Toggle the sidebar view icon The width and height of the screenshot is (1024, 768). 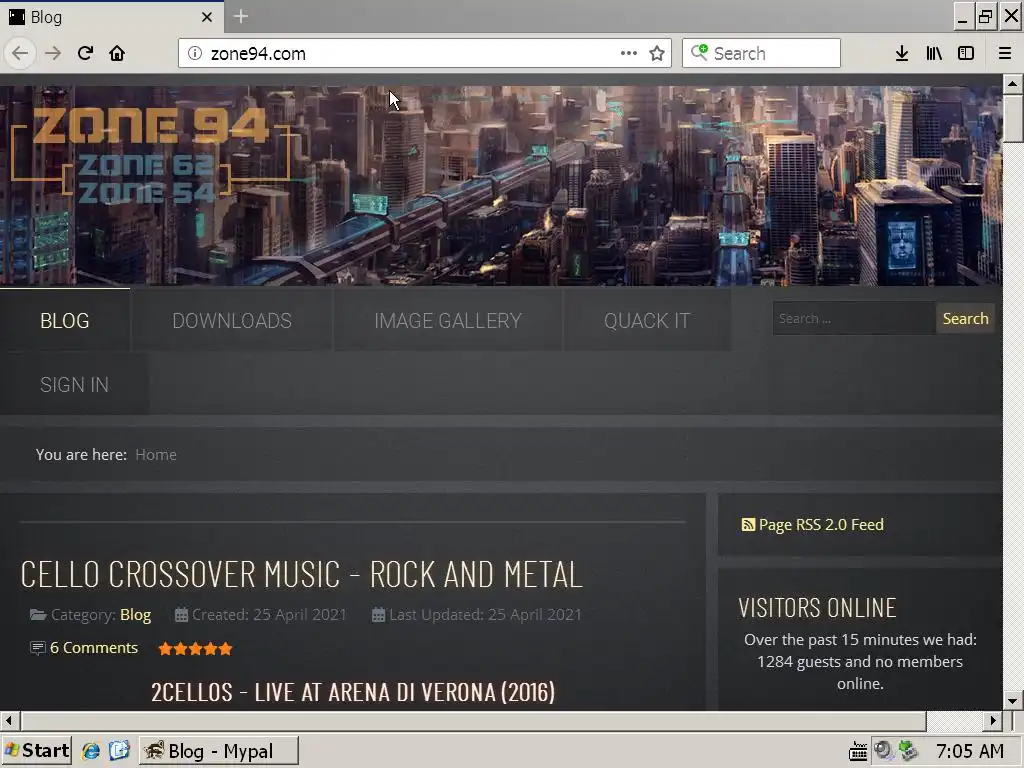pyautogui.click(x=966, y=54)
